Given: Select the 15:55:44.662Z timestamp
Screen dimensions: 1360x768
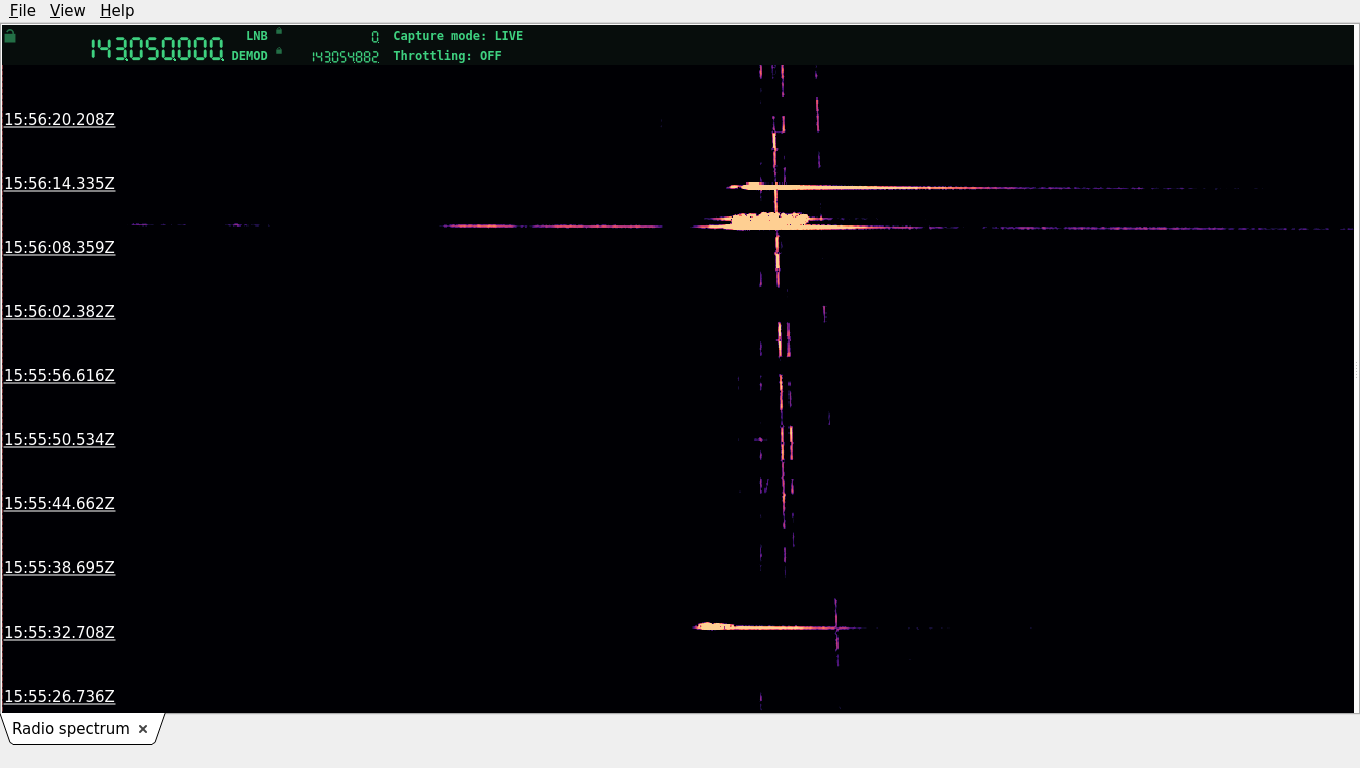Looking at the screenshot, I should tap(59, 504).
